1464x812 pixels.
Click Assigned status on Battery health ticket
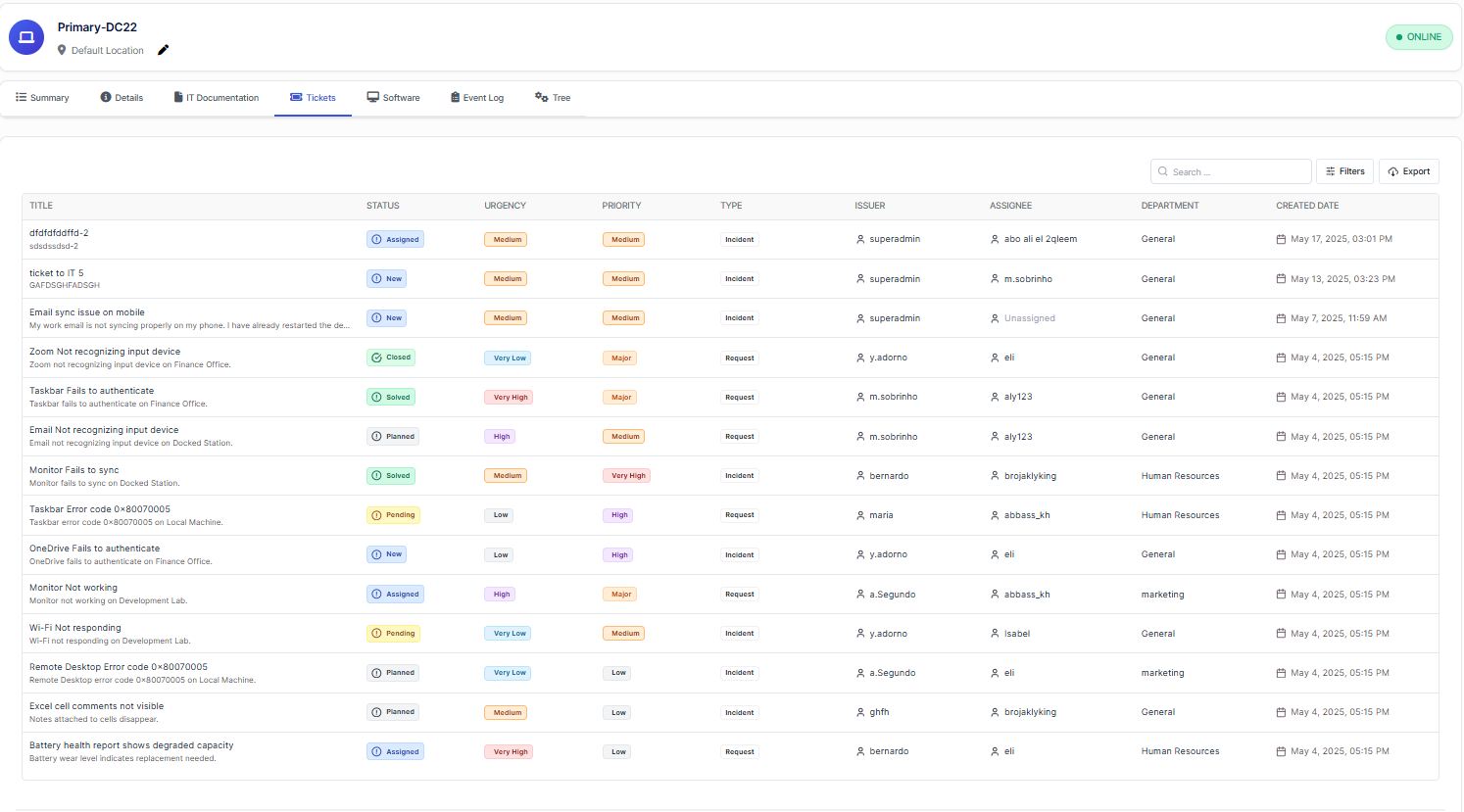(x=395, y=752)
